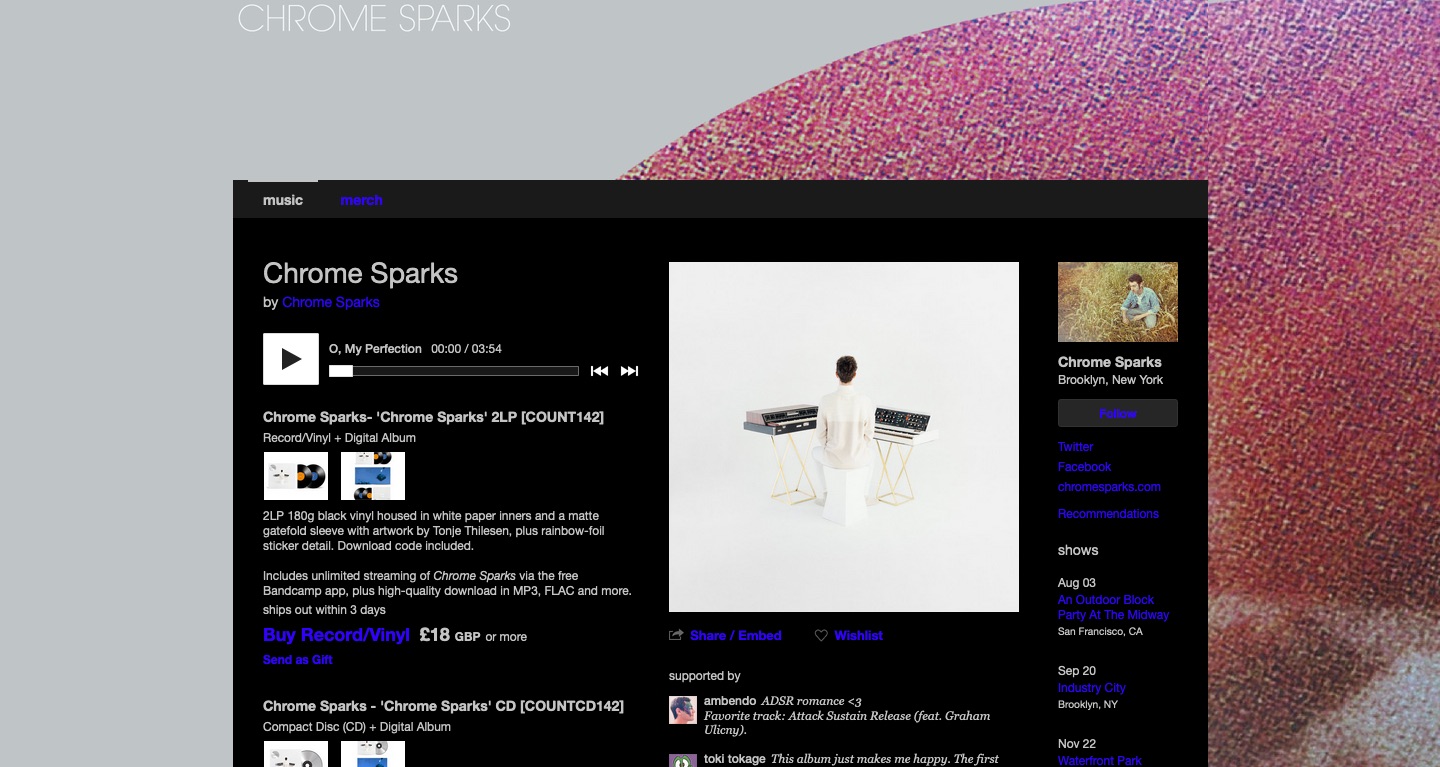1440x767 pixels.
Task: Visit chromesparks.com website link
Action: coord(1109,487)
